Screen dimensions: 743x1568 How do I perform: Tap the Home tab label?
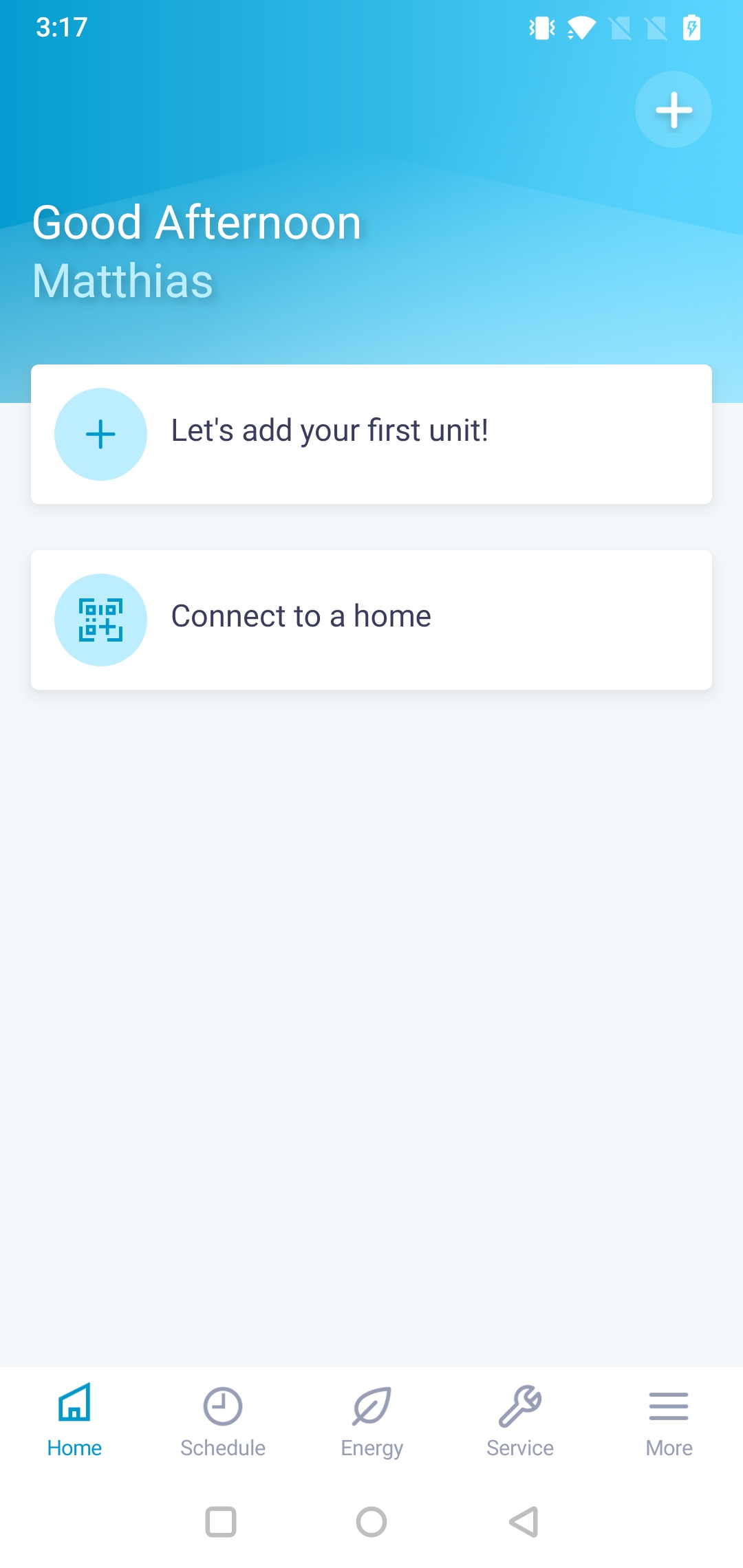click(74, 1448)
